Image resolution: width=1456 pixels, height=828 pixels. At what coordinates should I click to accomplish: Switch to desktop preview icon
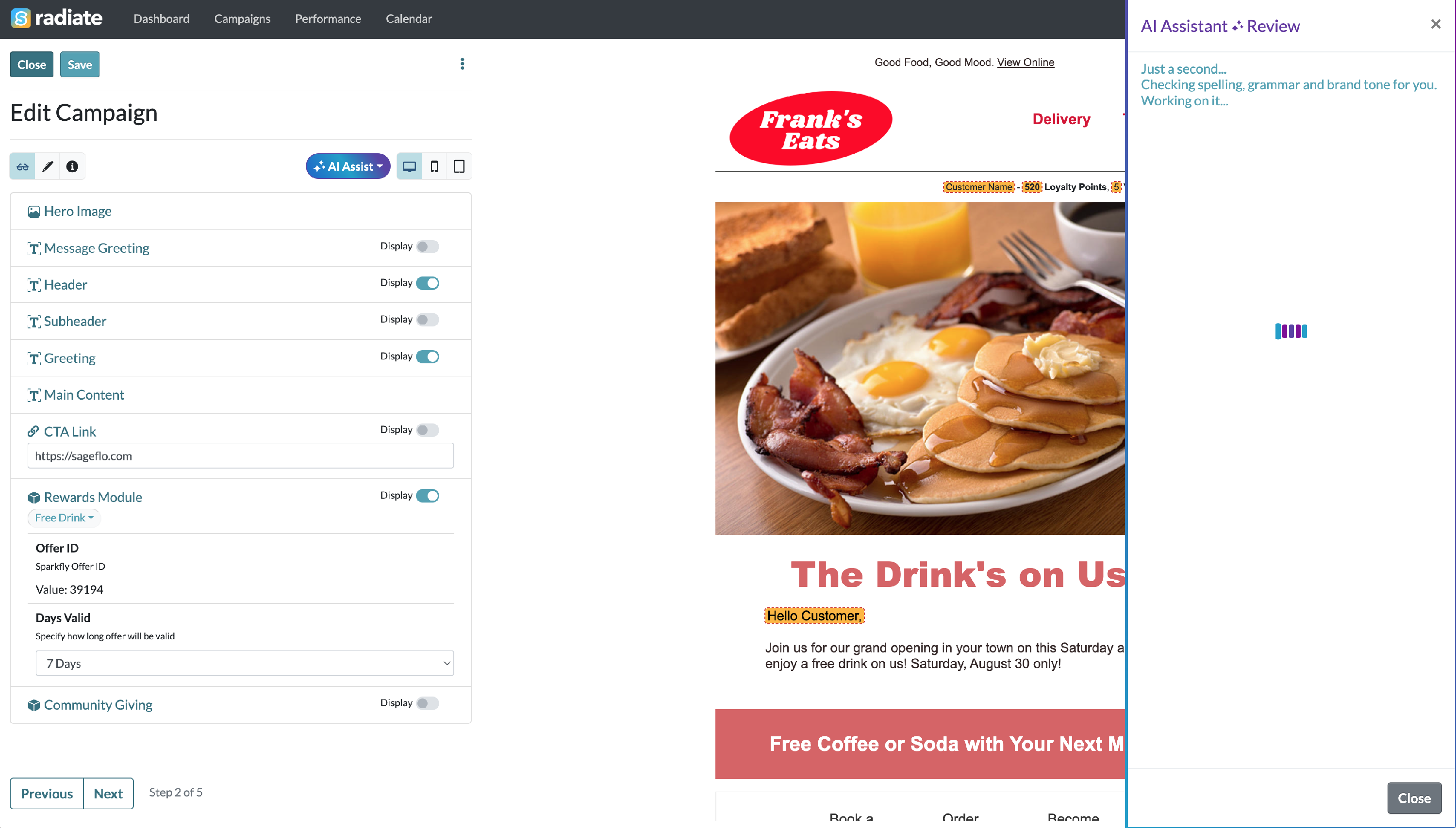[x=409, y=167]
